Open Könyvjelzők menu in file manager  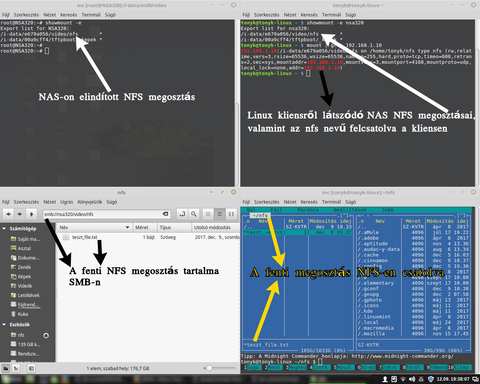pos(90,202)
